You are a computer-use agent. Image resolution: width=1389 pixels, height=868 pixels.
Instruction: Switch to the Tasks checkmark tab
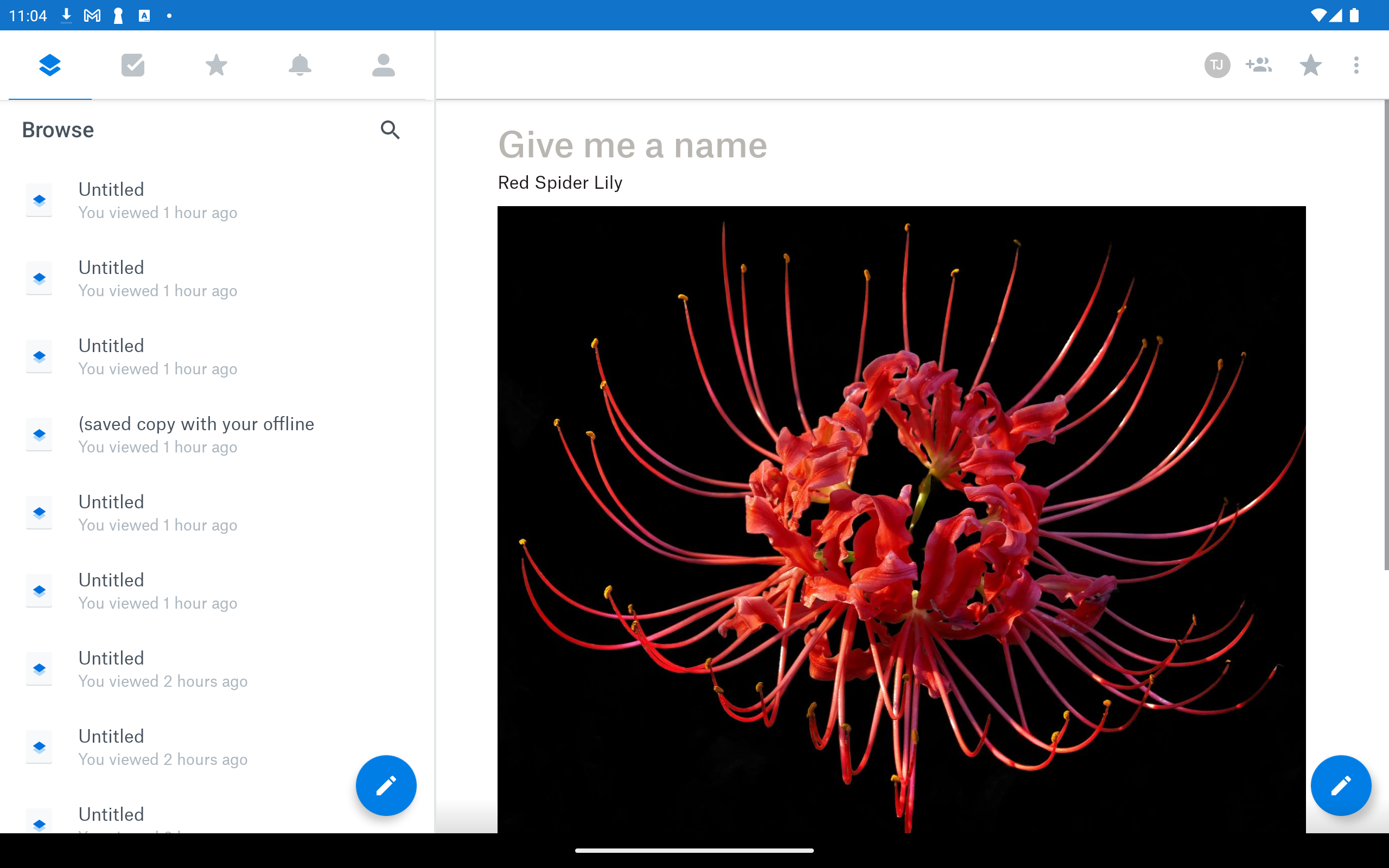[133, 65]
